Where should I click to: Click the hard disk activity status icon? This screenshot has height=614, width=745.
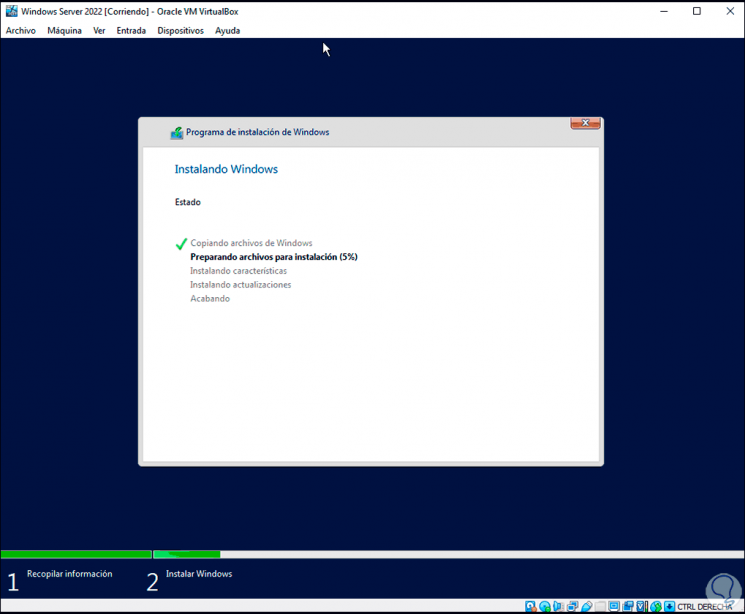(530, 606)
